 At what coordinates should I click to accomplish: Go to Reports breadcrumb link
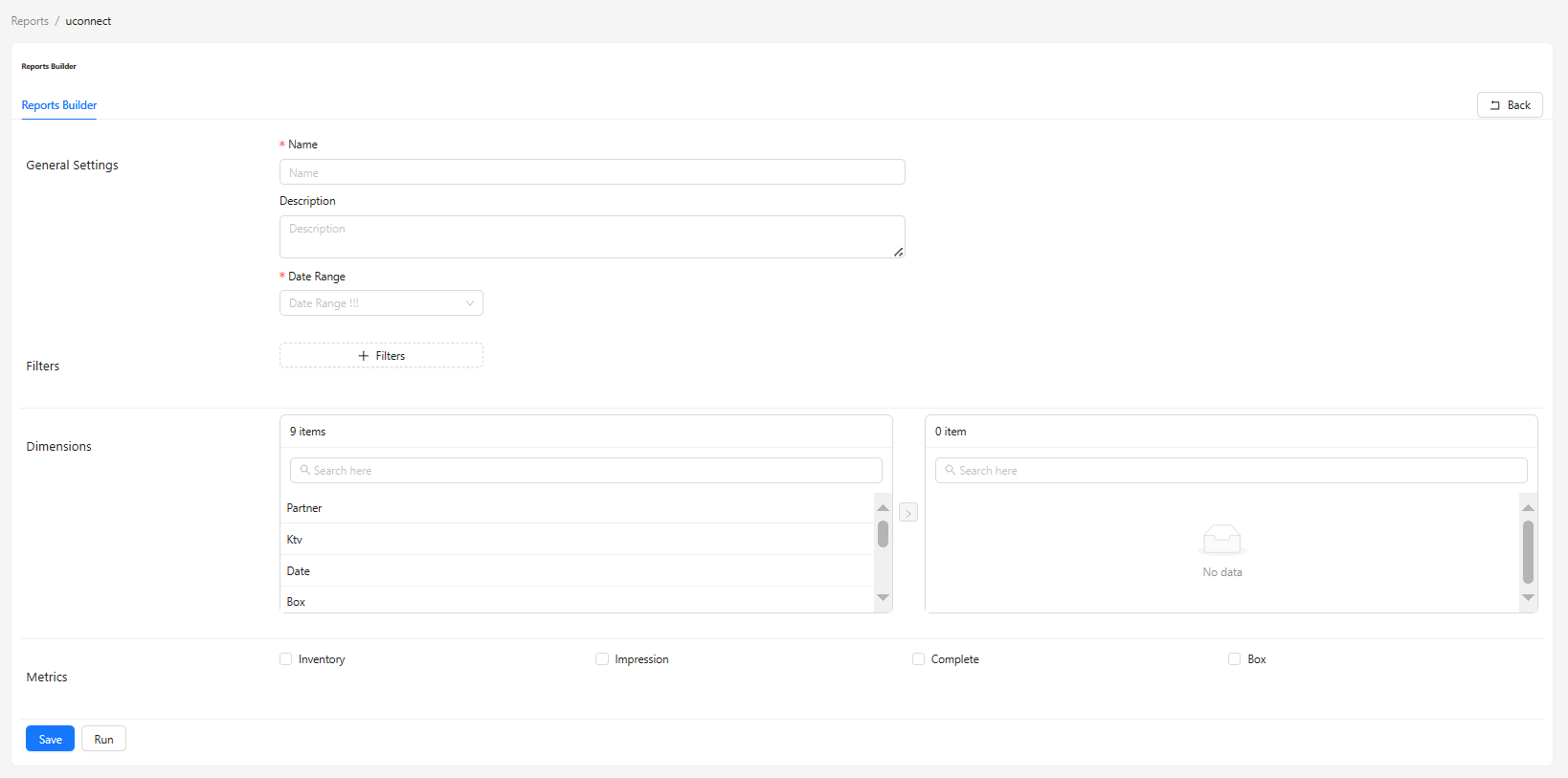(x=30, y=21)
